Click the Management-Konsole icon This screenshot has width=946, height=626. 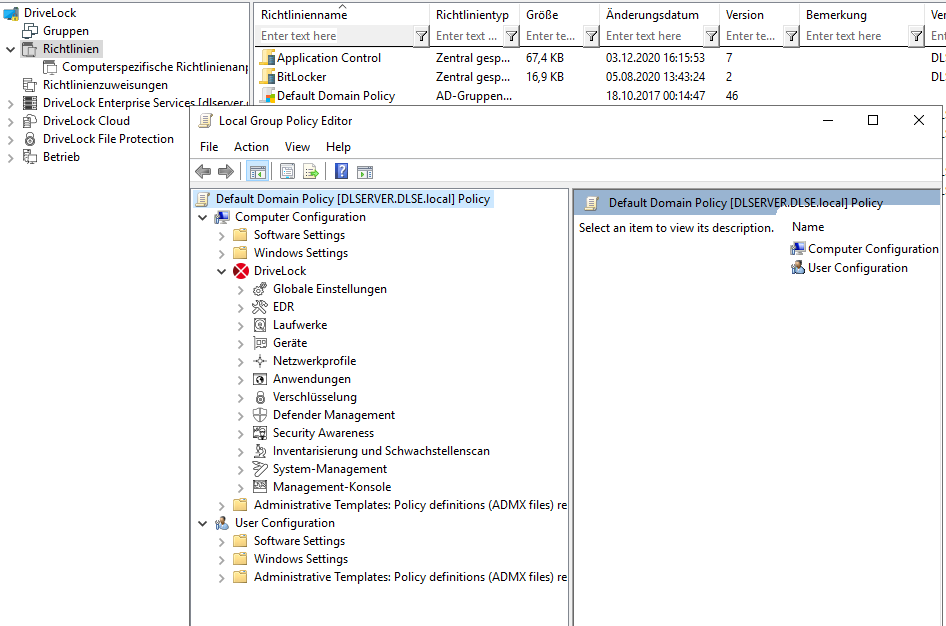pyautogui.click(x=260, y=487)
